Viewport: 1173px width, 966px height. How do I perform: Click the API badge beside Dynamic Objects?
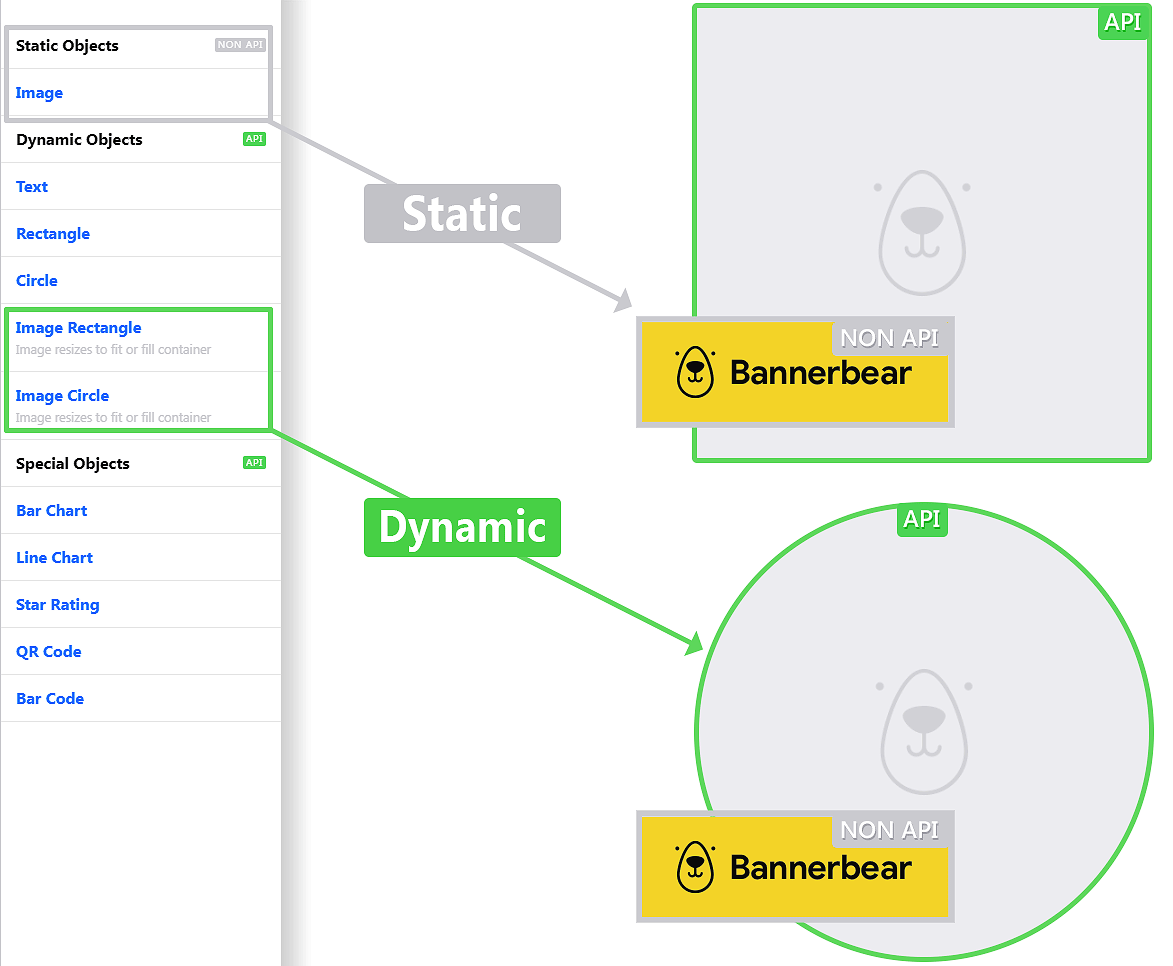tap(254, 139)
